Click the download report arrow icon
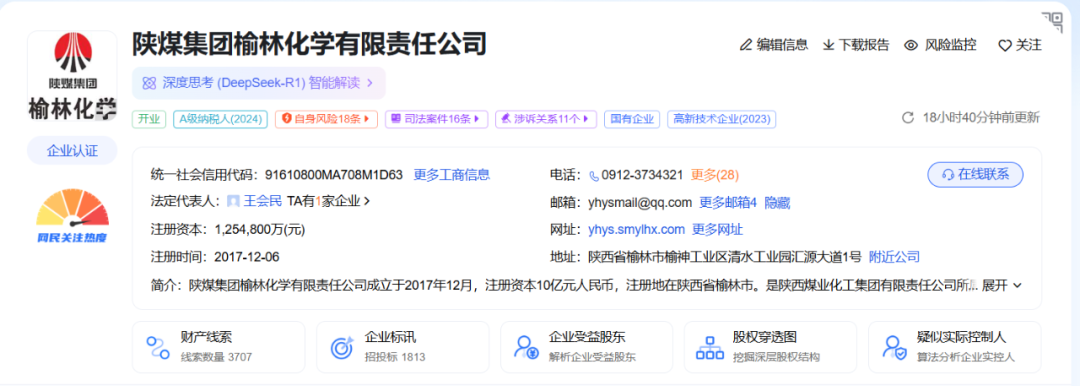The image size is (1080, 386). pos(829,45)
